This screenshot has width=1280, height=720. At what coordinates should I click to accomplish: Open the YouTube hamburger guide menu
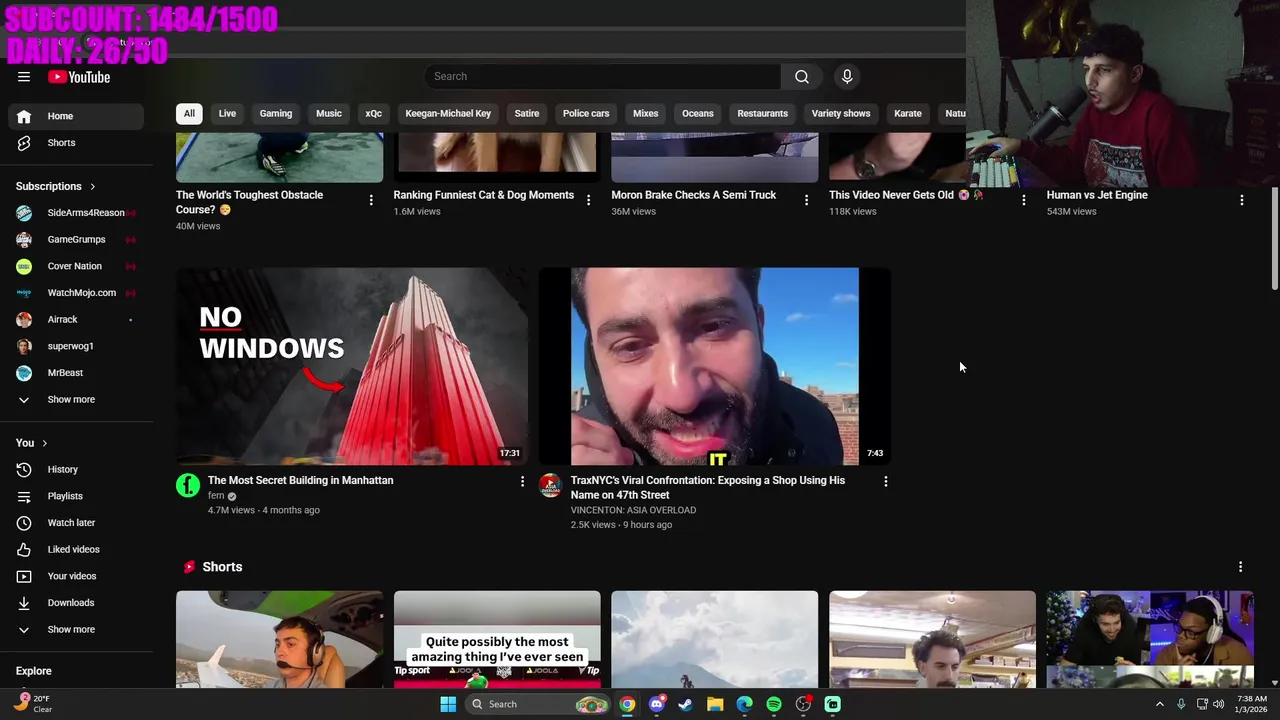[x=24, y=77]
